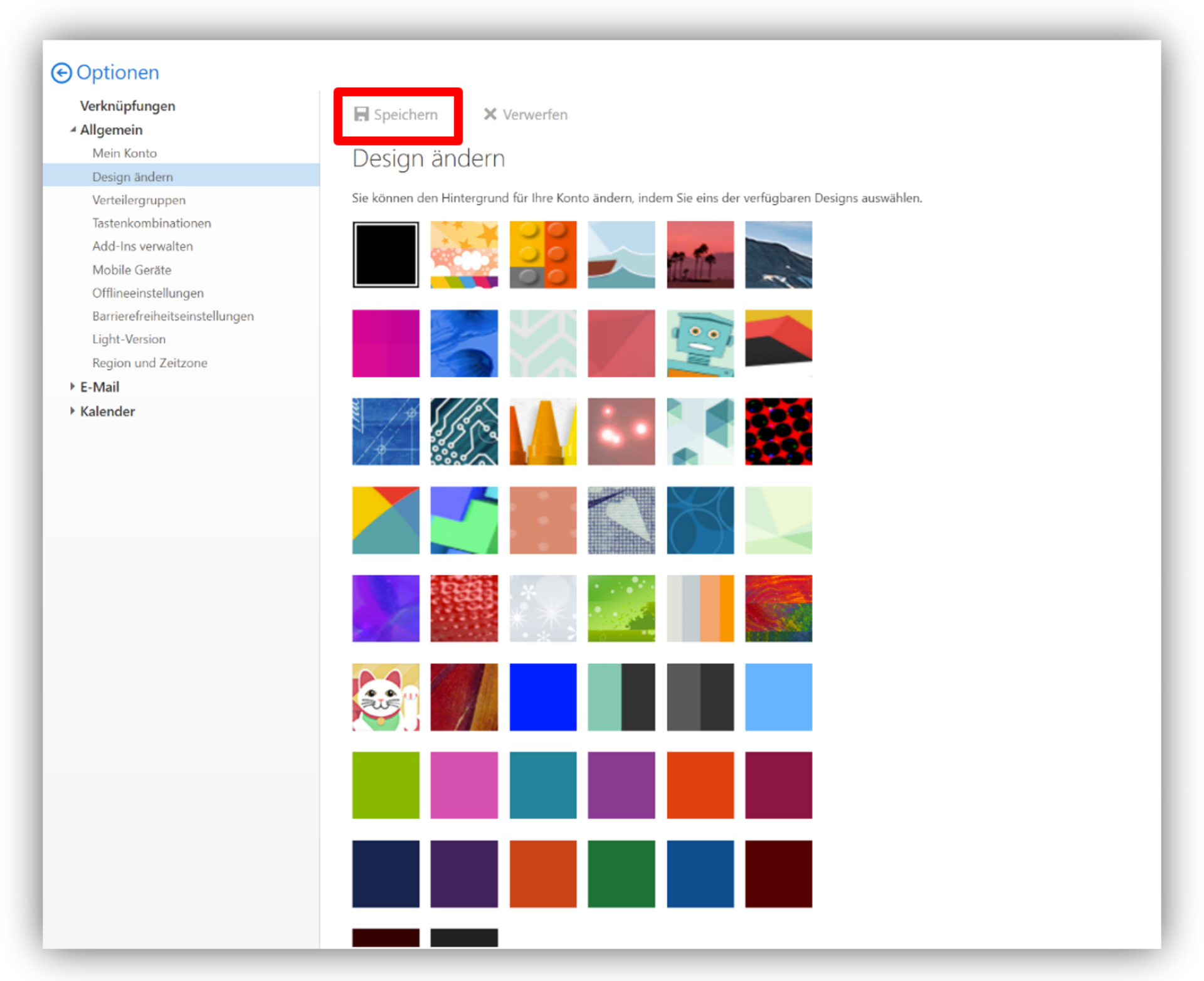Choose the lucky cat theme
Screen dimensions: 1204x981
tap(386, 697)
